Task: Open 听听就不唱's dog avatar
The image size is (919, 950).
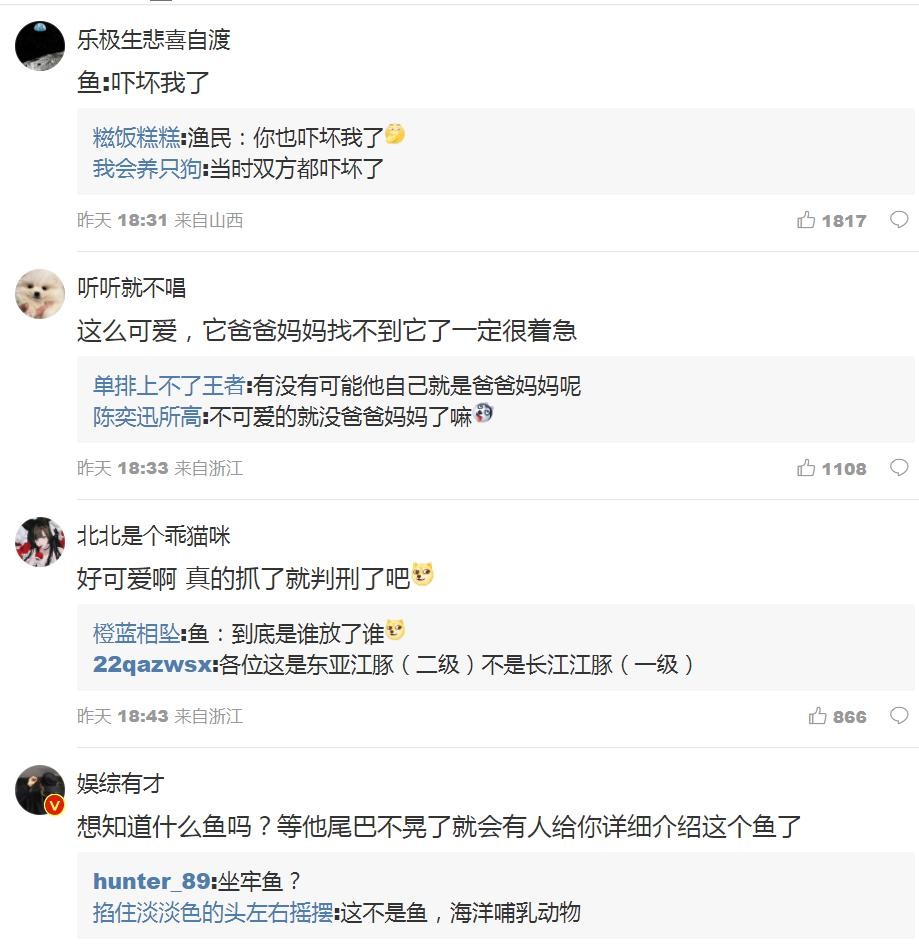Action: point(40,294)
